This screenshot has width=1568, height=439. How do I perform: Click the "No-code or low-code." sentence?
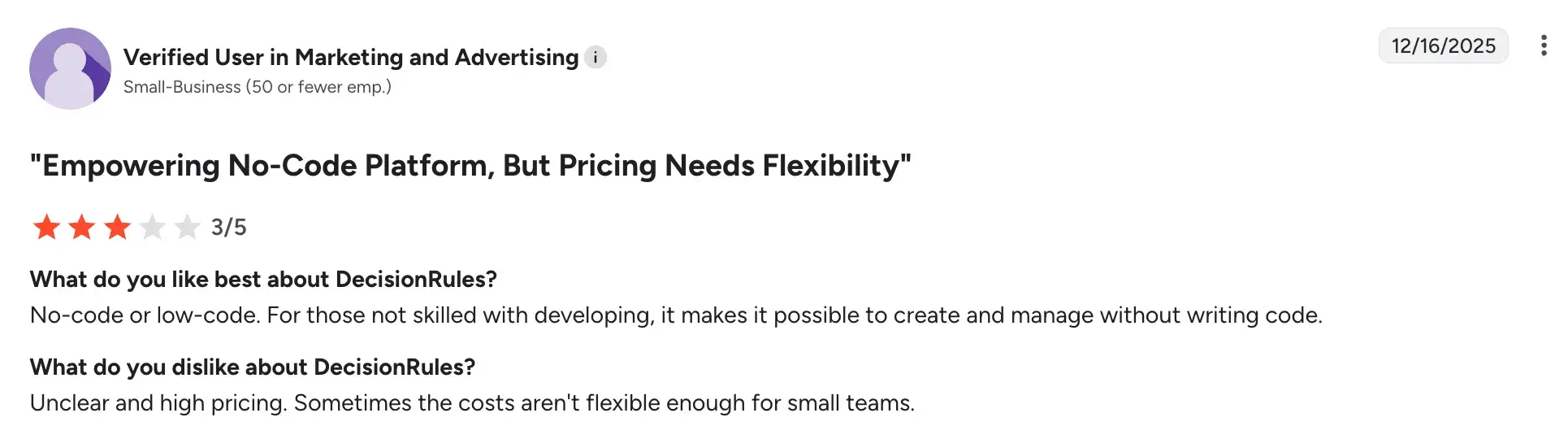click(x=144, y=315)
